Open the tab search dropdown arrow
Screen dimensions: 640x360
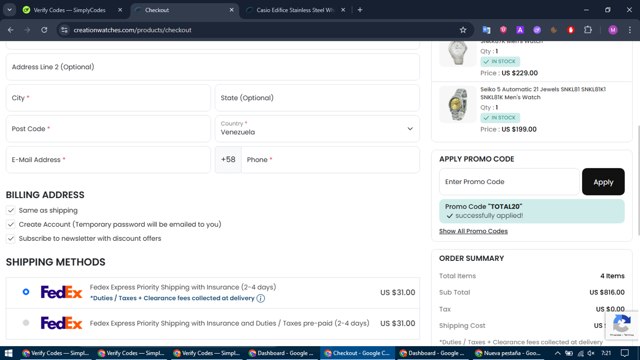coord(9,10)
